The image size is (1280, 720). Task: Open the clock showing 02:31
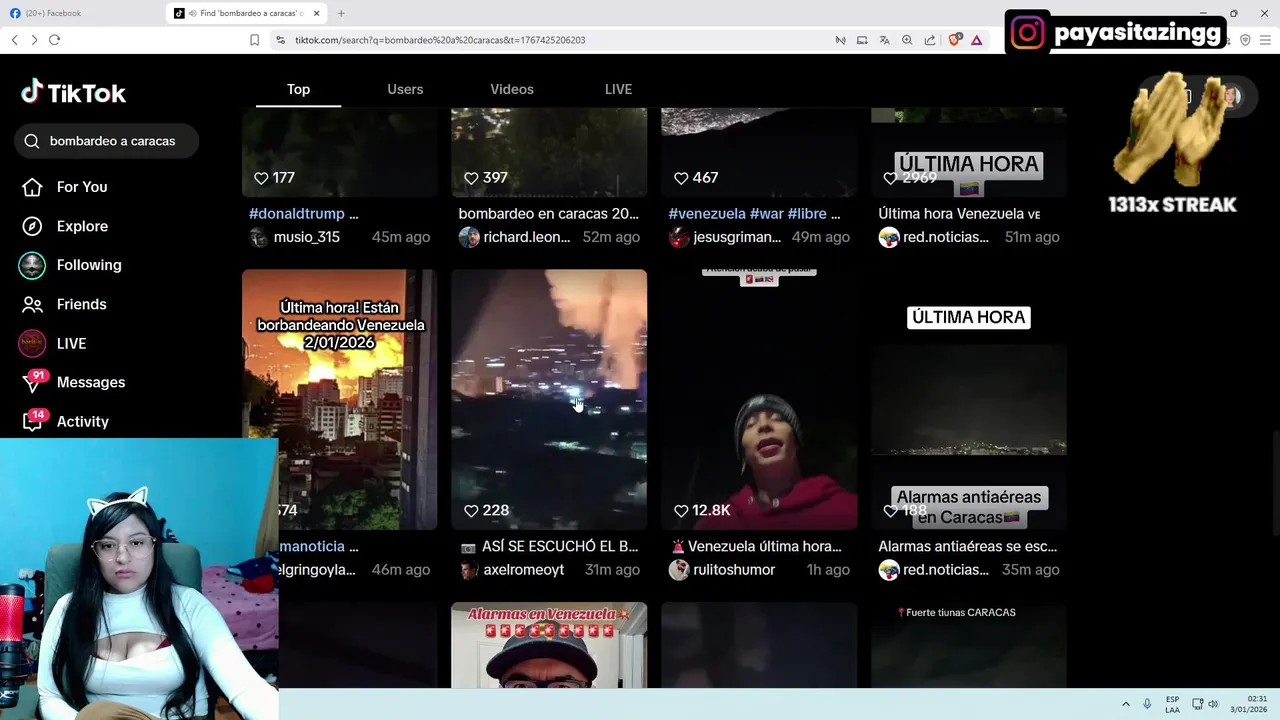1249,704
